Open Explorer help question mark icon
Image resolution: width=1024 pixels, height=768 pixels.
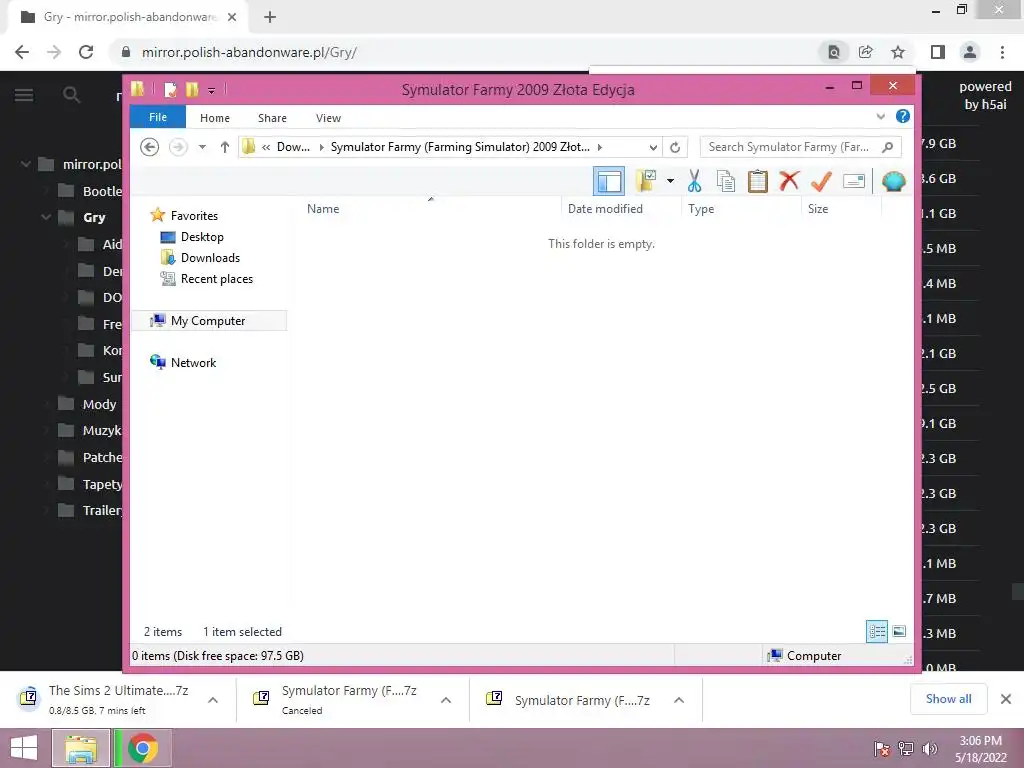tap(903, 116)
